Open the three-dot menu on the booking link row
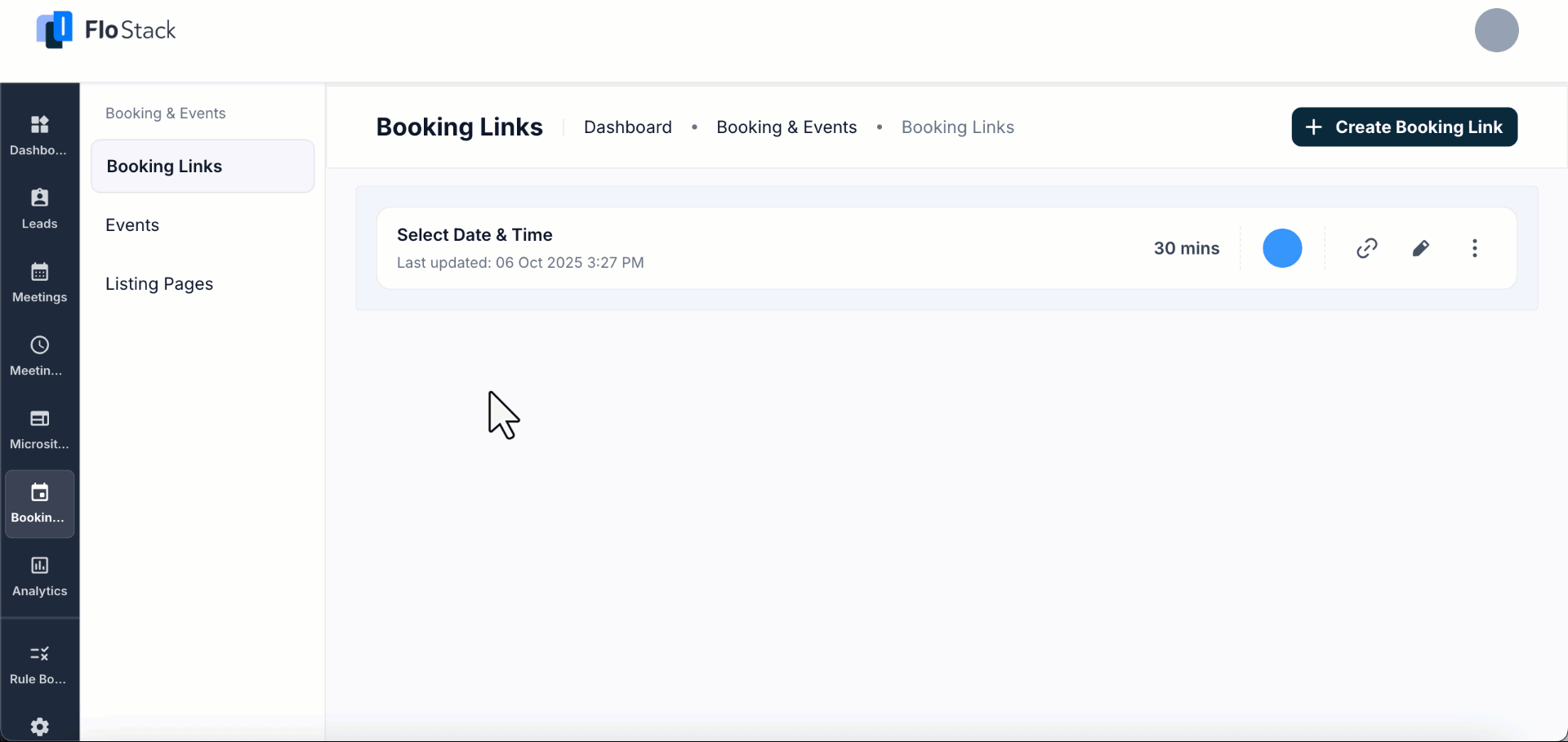1568x742 pixels. point(1475,248)
